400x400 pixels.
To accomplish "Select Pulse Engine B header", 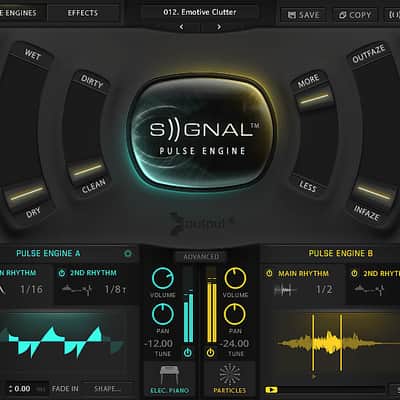I will [341, 253].
